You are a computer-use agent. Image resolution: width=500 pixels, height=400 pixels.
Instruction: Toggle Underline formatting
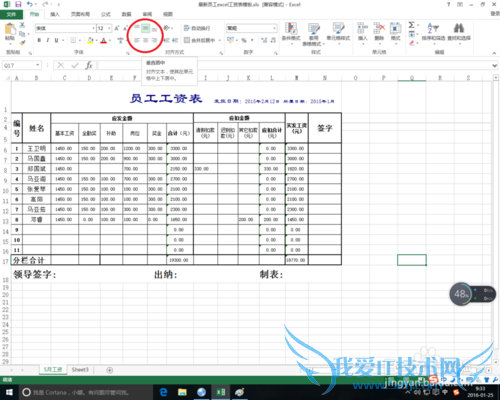click(x=56, y=40)
